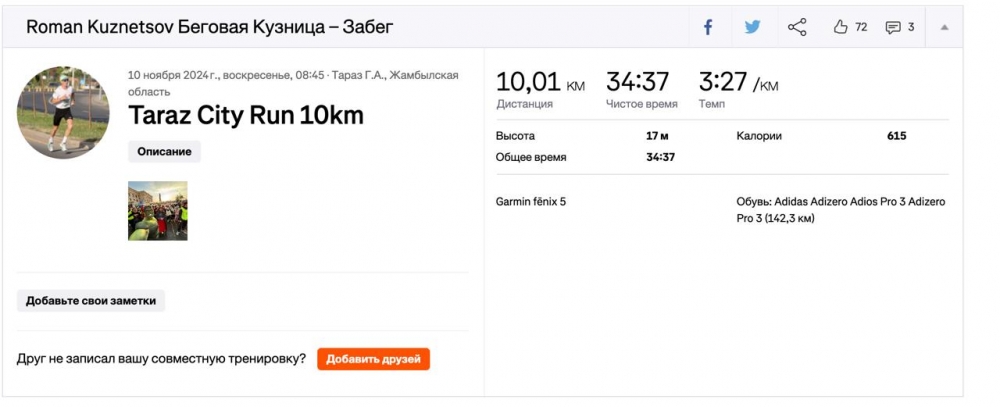Open the Adidas Adizero shoes entry

pyautogui.click(x=840, y=209)
